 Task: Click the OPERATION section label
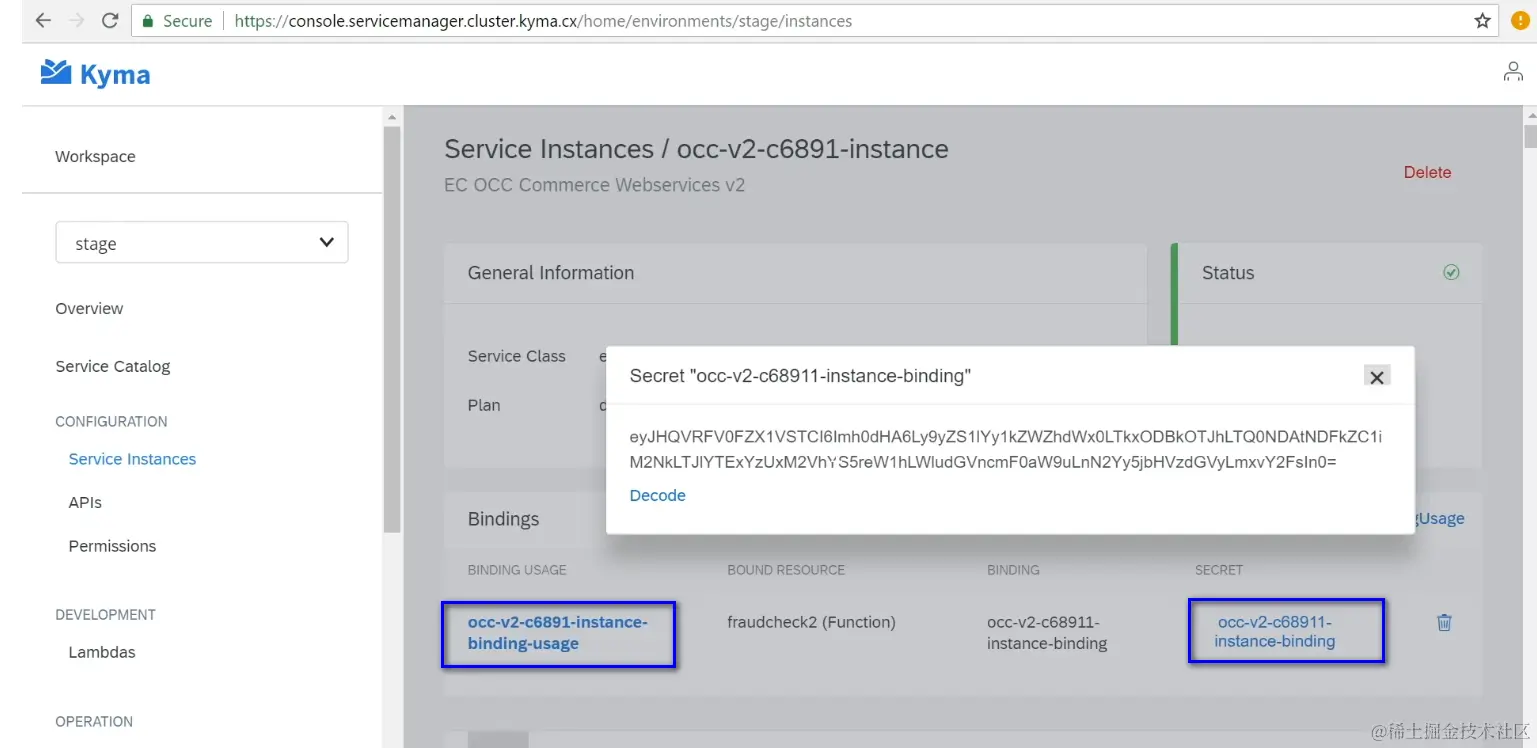[x=94, y=722]
